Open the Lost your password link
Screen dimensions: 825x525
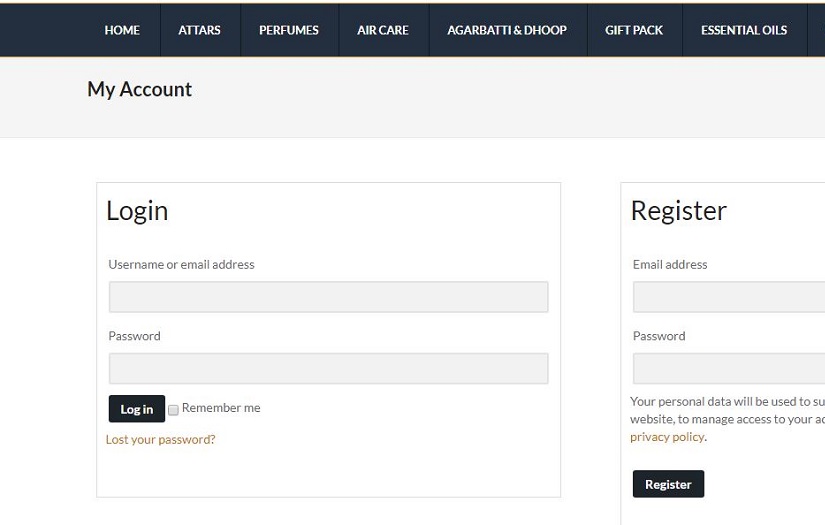point(160,439)
